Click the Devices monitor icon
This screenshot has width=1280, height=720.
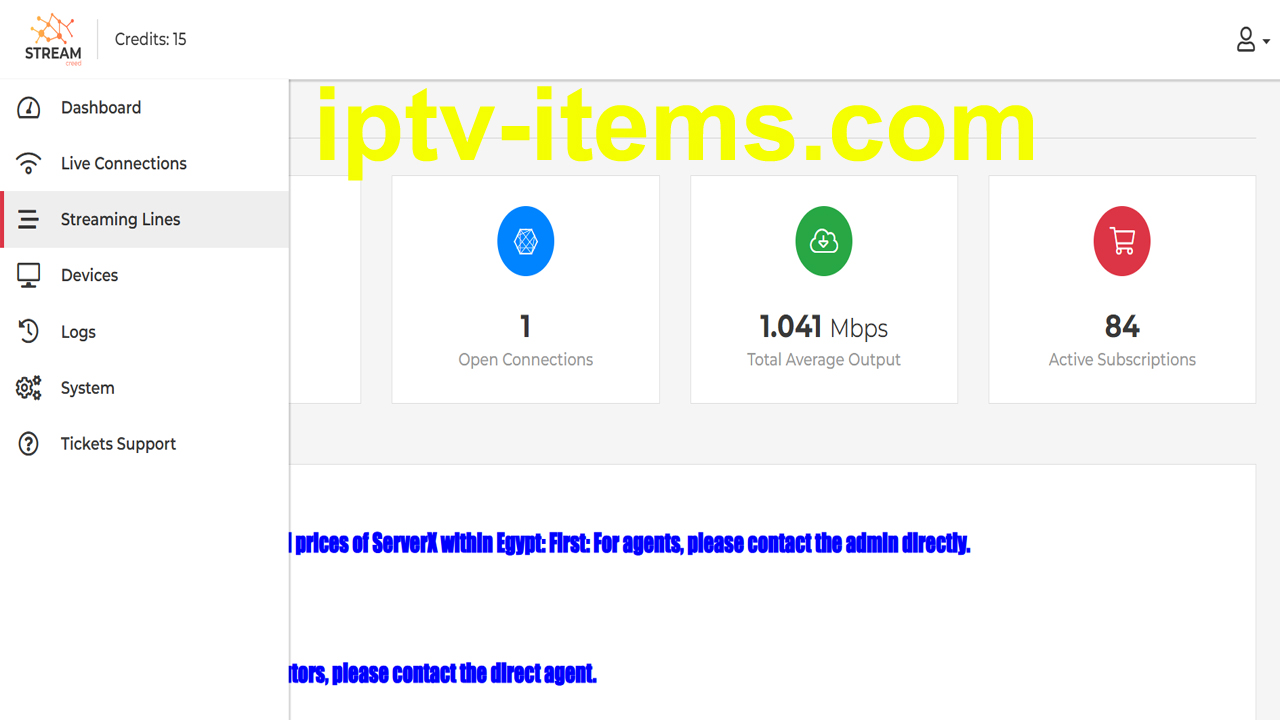coord(29,276)
